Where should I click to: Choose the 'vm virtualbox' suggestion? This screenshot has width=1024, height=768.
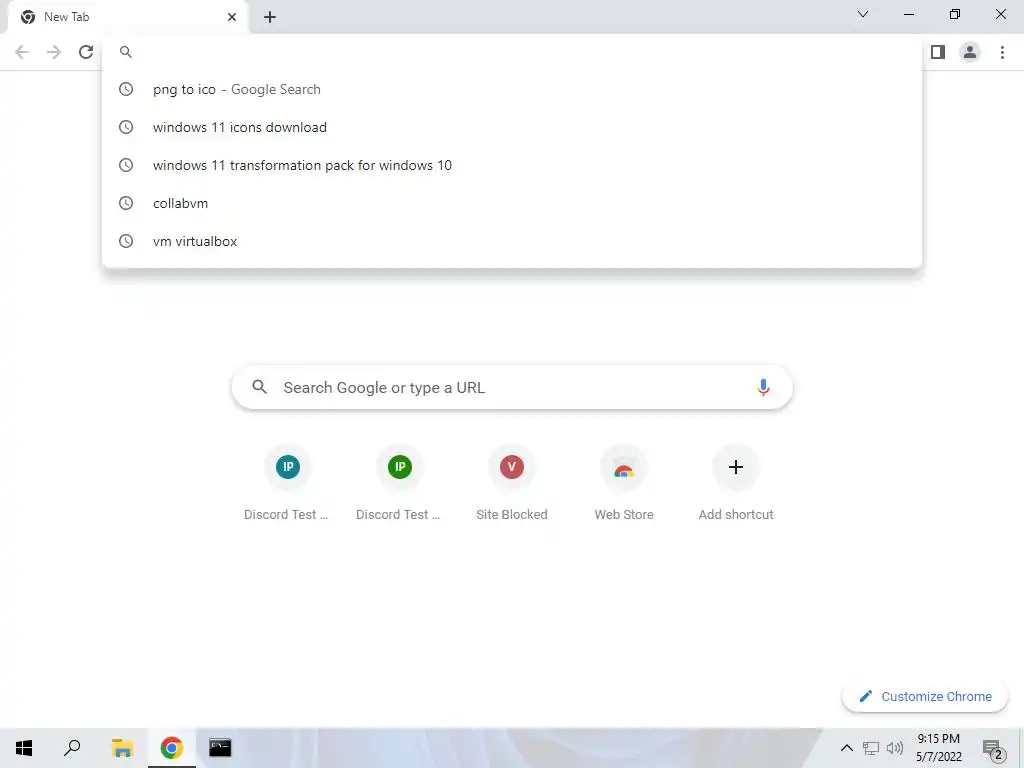511,241
